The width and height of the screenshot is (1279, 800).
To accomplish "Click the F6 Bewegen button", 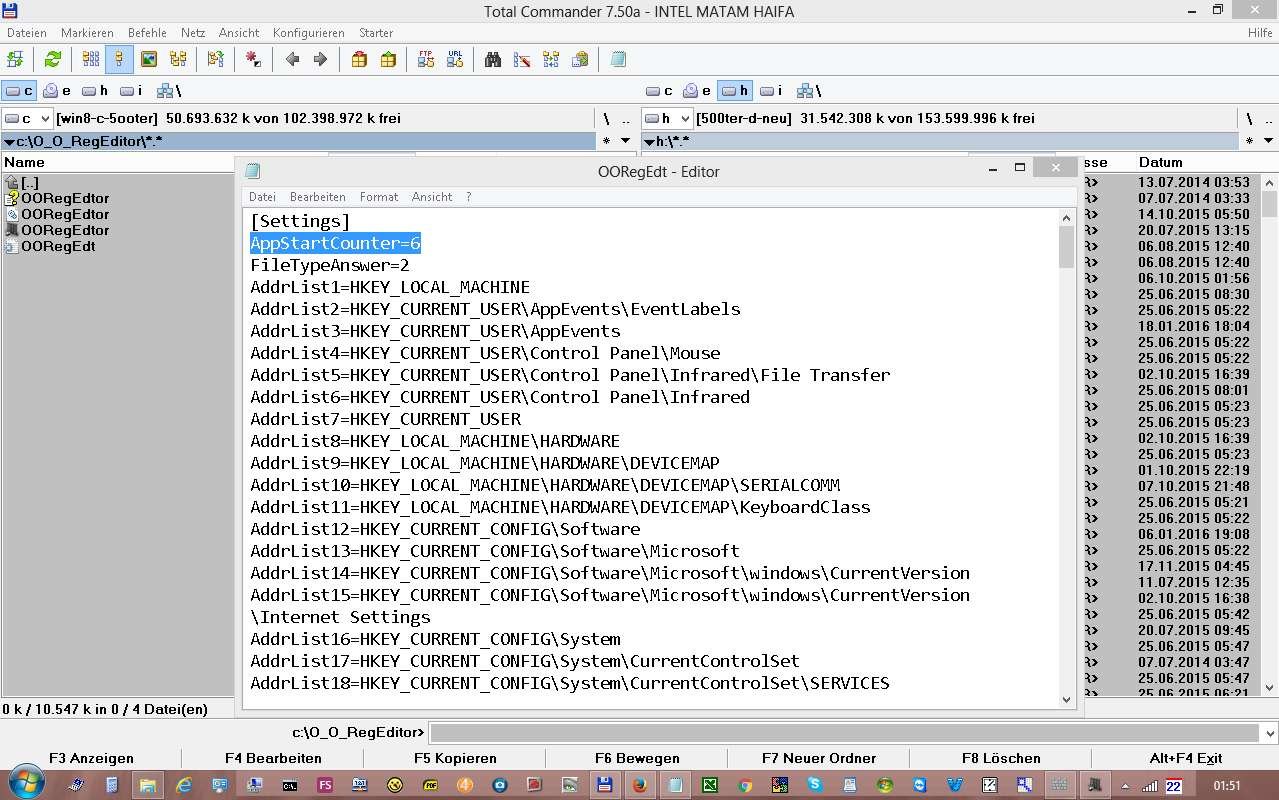I will [637, 758].
